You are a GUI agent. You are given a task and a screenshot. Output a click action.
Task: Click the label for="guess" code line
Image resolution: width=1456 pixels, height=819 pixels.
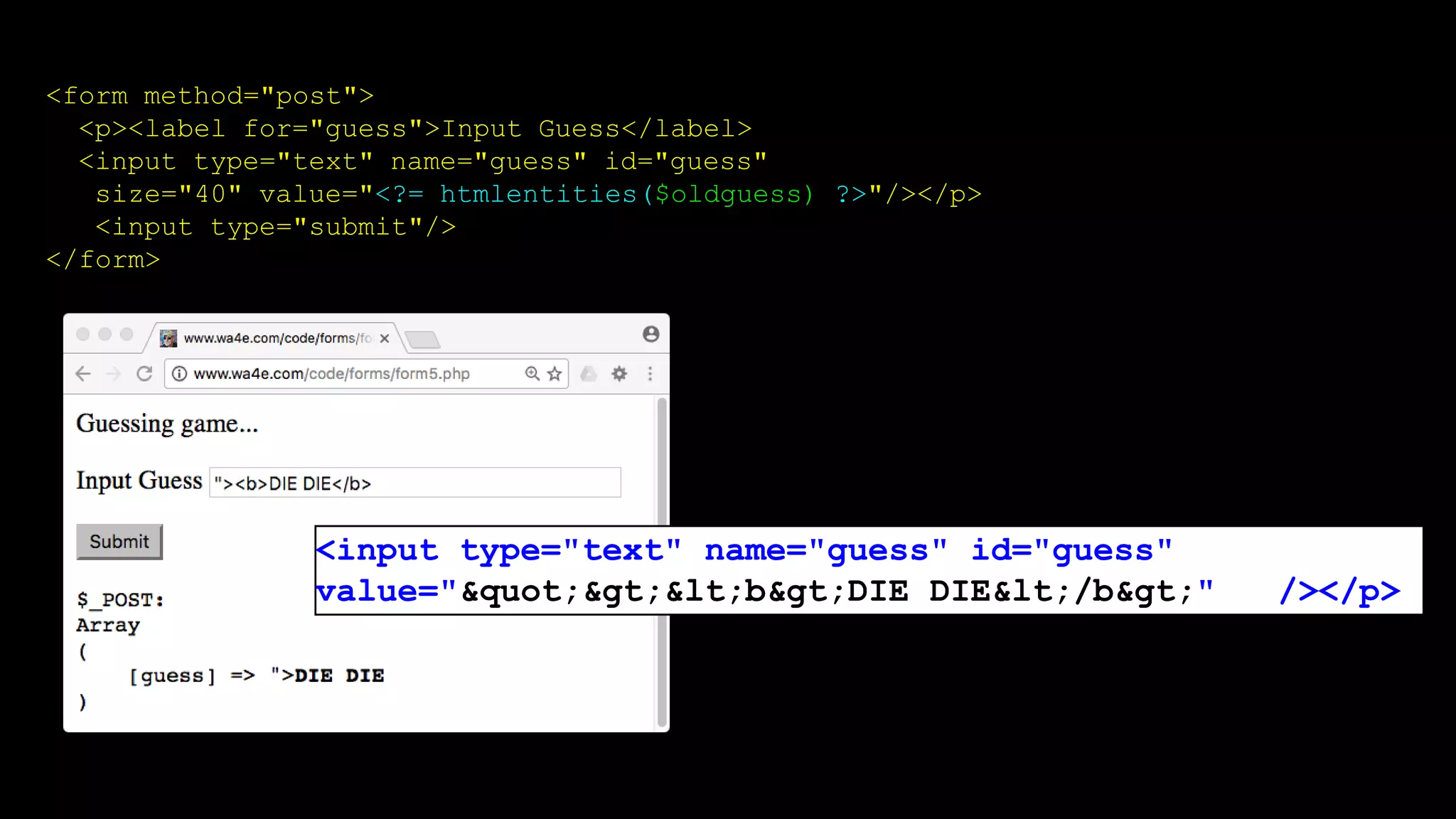pyautogui.click(x=415, y=129)
